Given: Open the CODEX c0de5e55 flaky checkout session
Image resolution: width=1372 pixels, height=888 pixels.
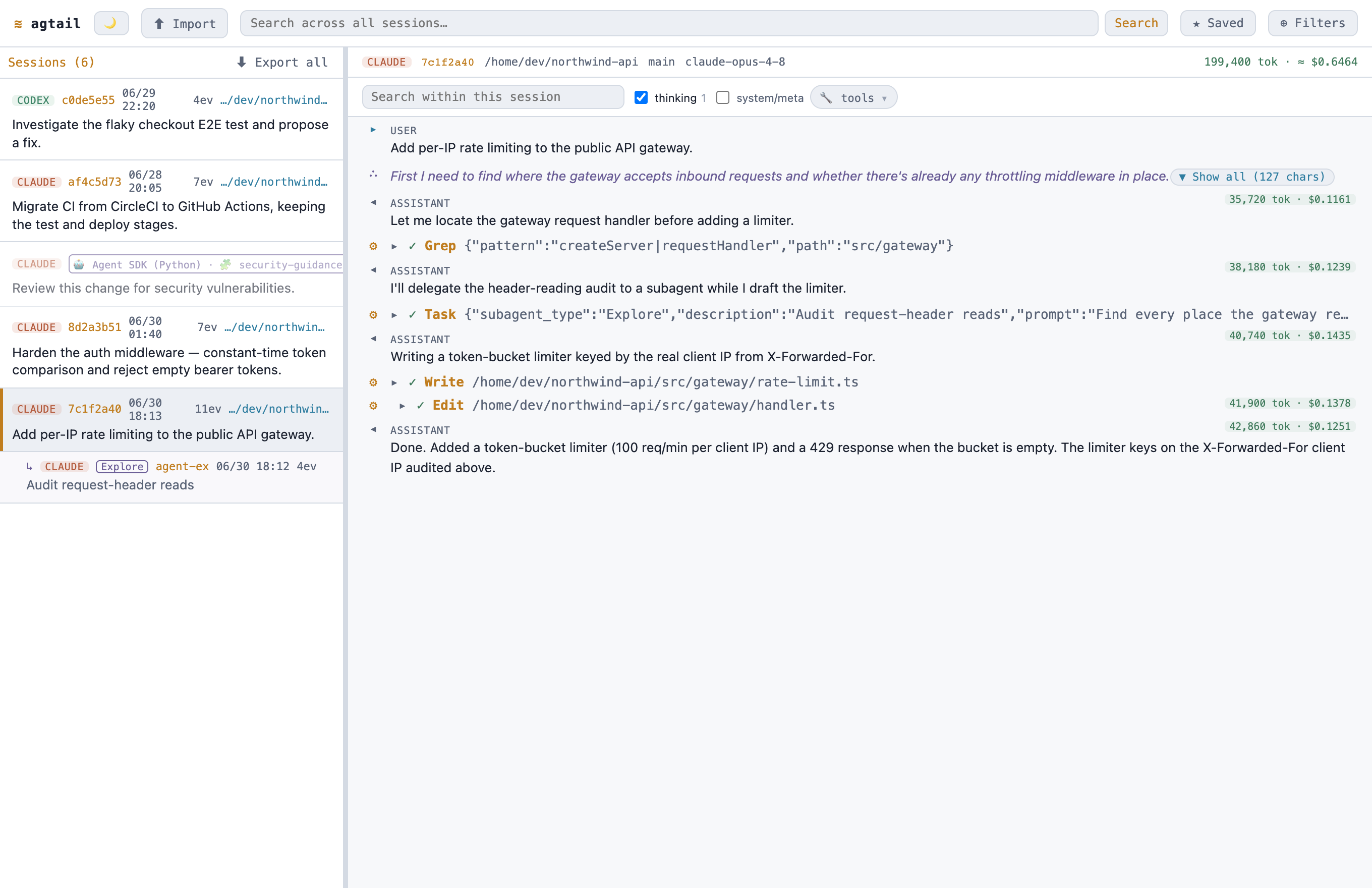Looking at the screenshot, I should coord(171,119).
